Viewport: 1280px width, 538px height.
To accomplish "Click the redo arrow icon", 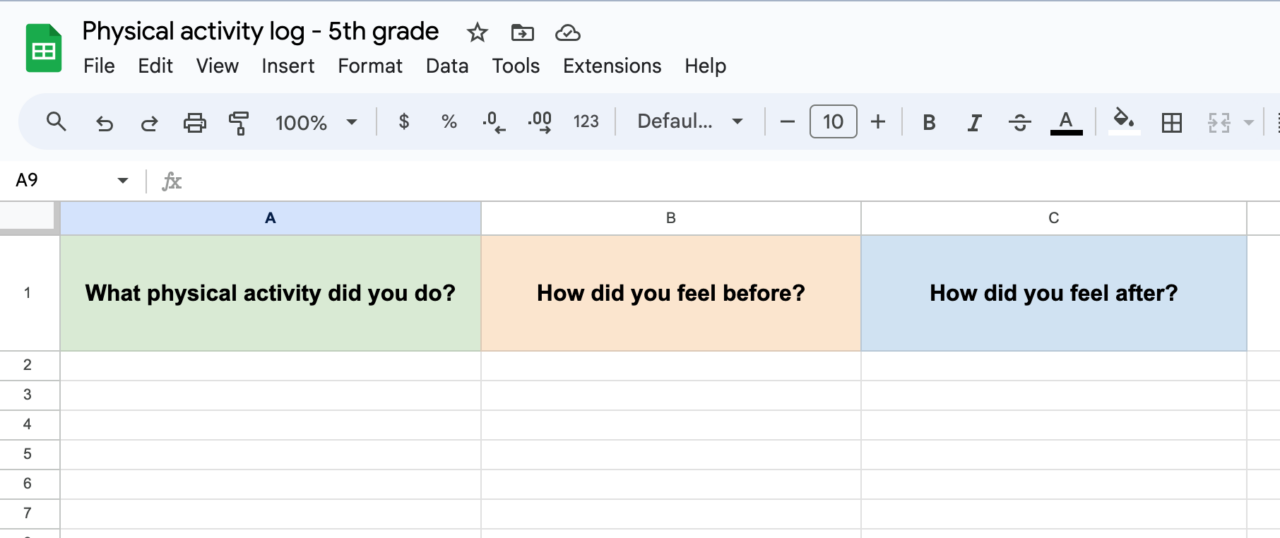I will [149, 122].
